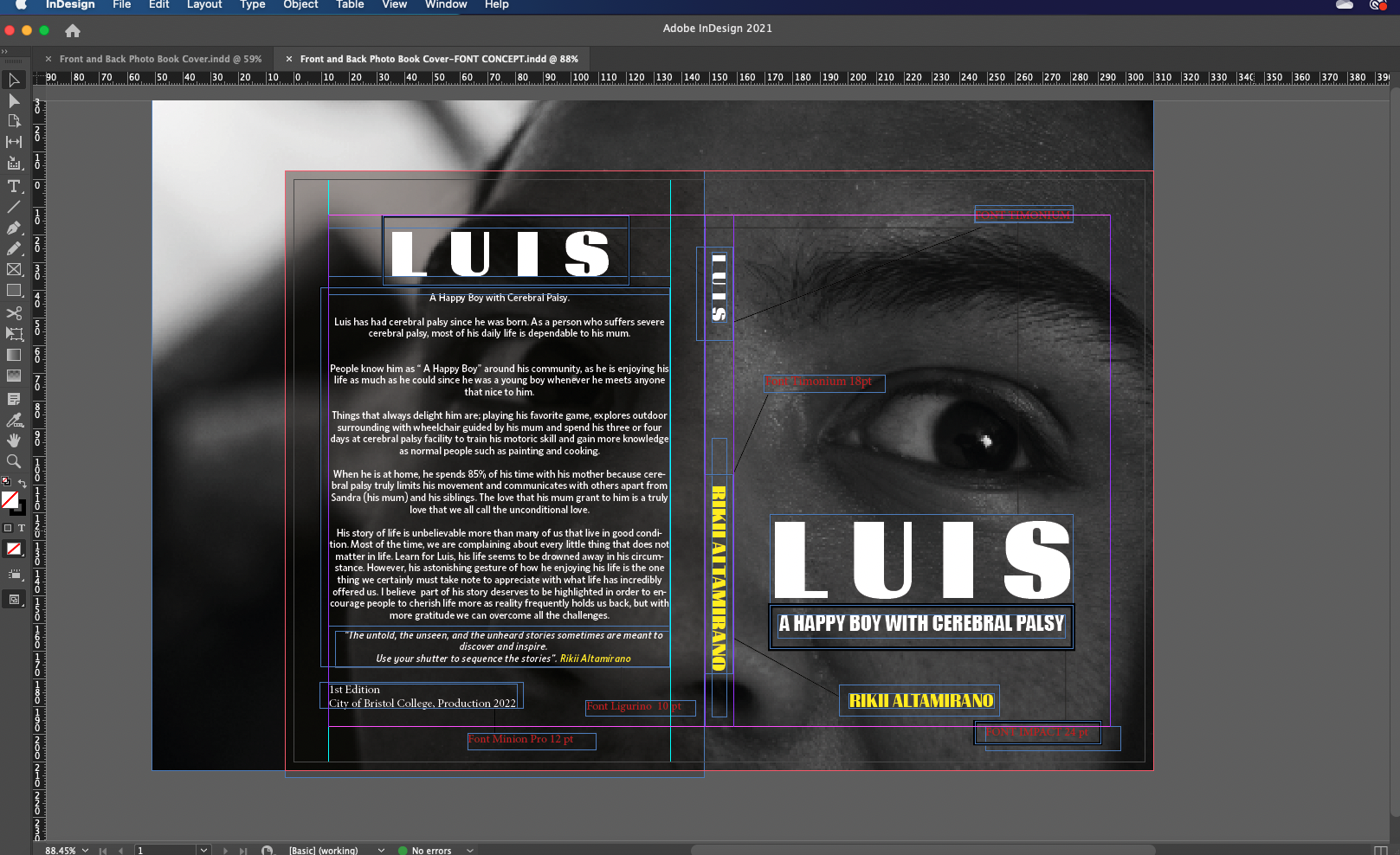Select the Type tool
The width and height of the screenshot is (1400, 855).
14,186
